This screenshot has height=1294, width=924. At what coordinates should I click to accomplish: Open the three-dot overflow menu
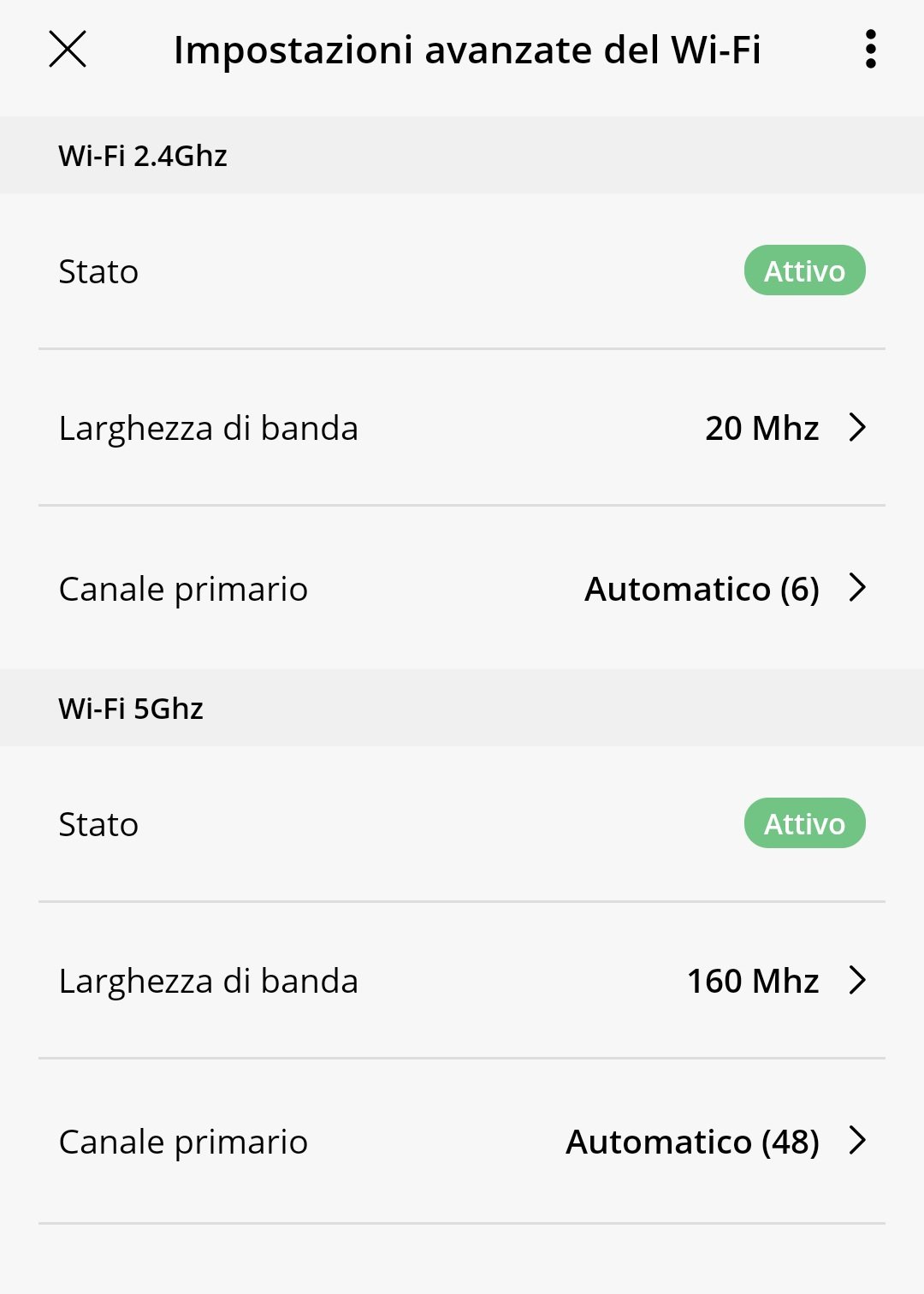tap(870, 49)
